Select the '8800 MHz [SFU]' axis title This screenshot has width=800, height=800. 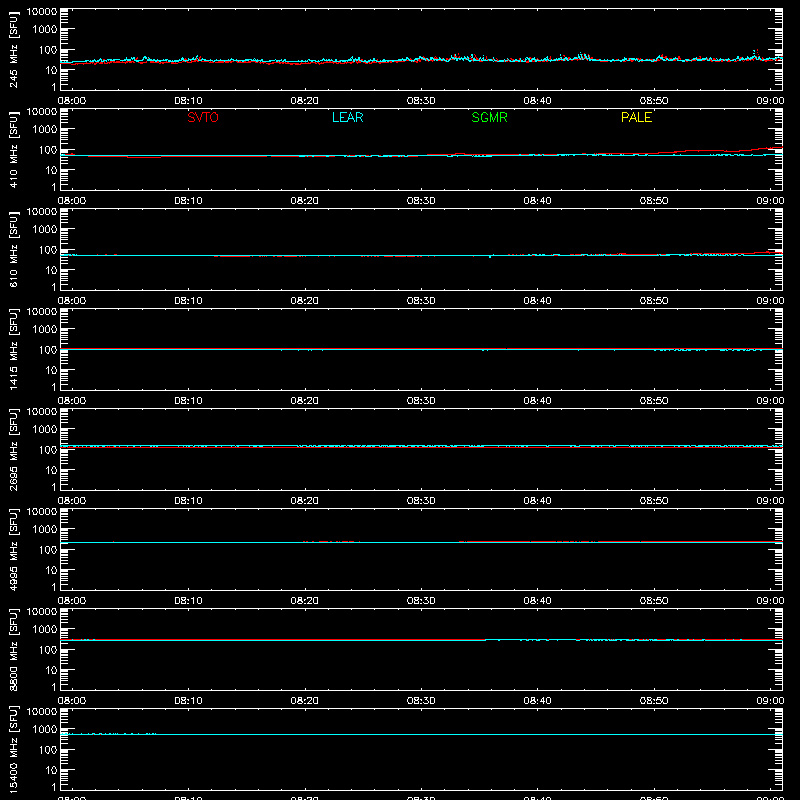click(13, 649)
